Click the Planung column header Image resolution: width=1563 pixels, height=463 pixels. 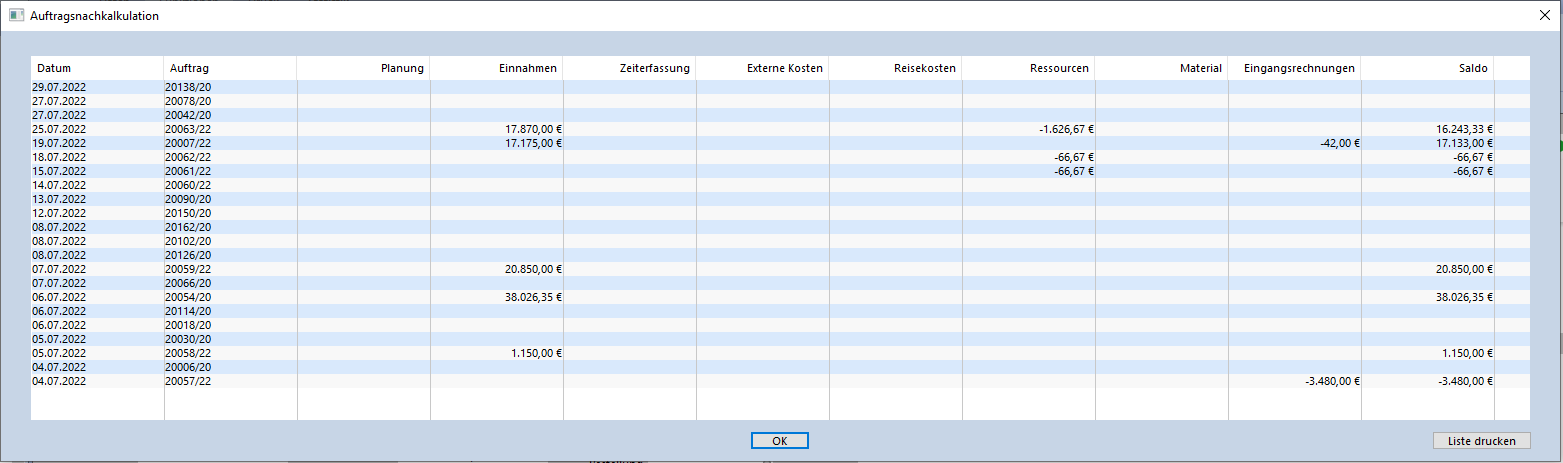(364, 68)
